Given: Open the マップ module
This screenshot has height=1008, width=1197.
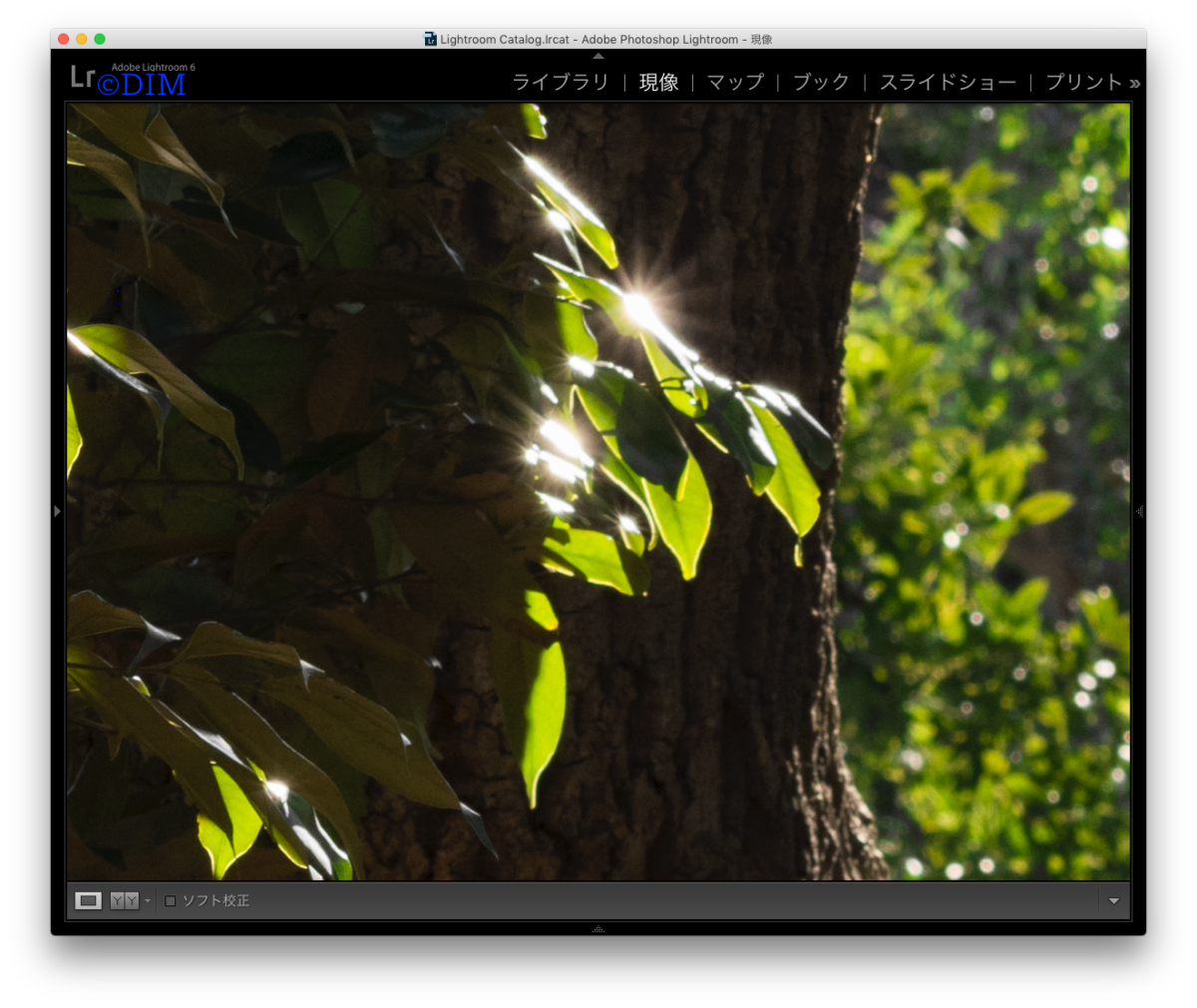Looking at the screenshot, I should click(x=735, y=82).
